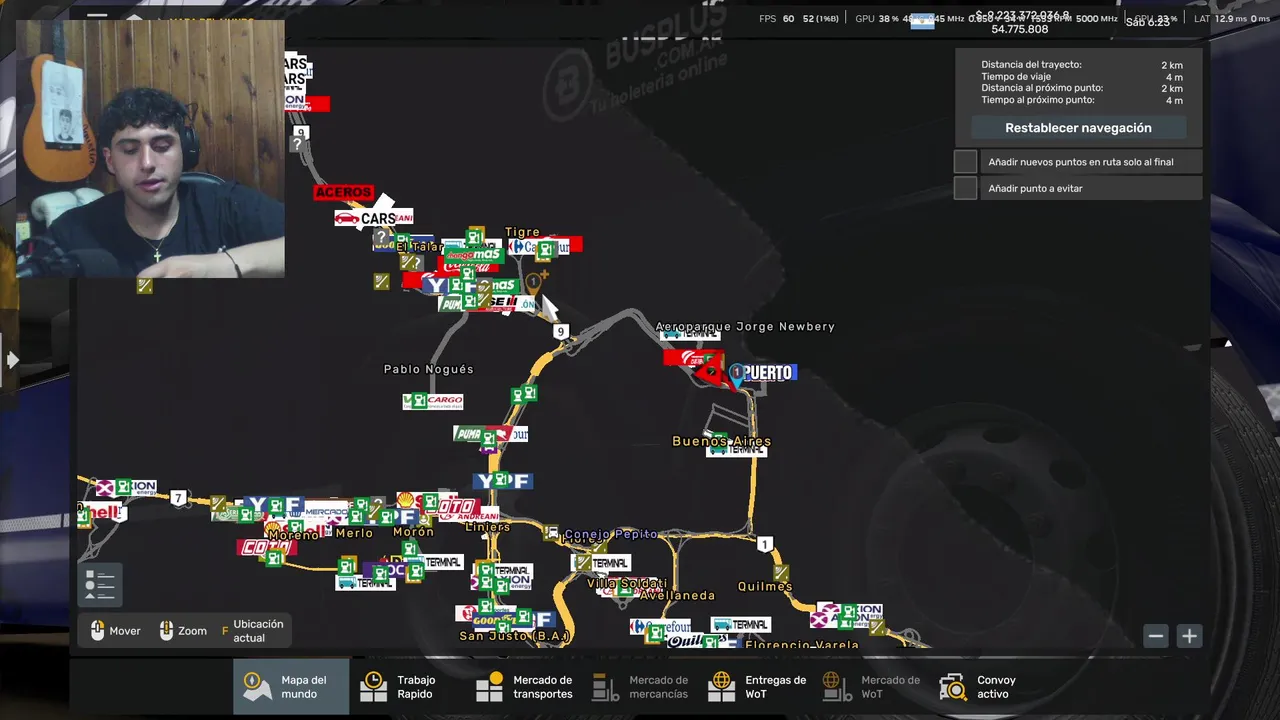The image size is (1280, 720).
Task: Click the green manga mas logo
Action: pyautogui.click(x=475, y=255)
